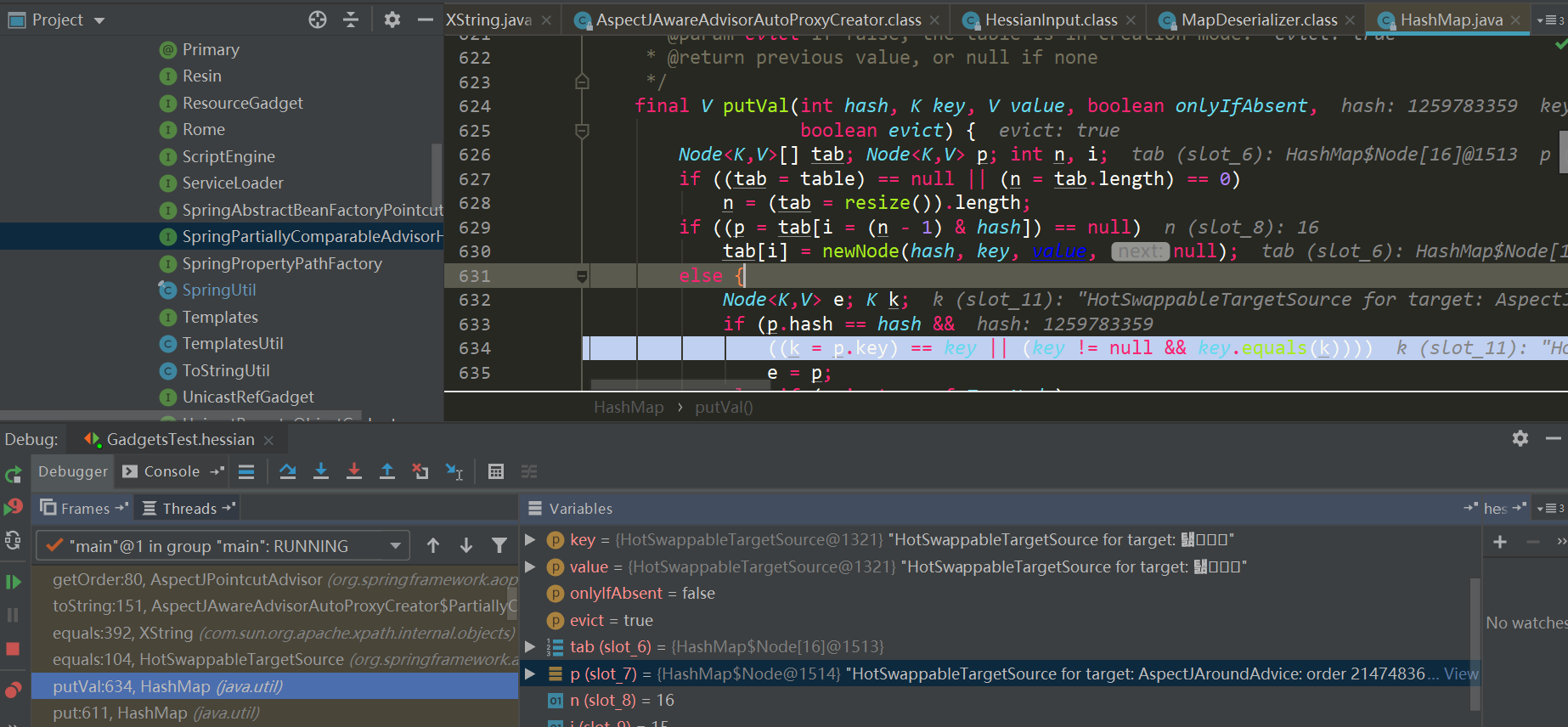Viewport: 1568px width, 727px height.
Task: Stop debugging with the red square
Action: (13, 649)
